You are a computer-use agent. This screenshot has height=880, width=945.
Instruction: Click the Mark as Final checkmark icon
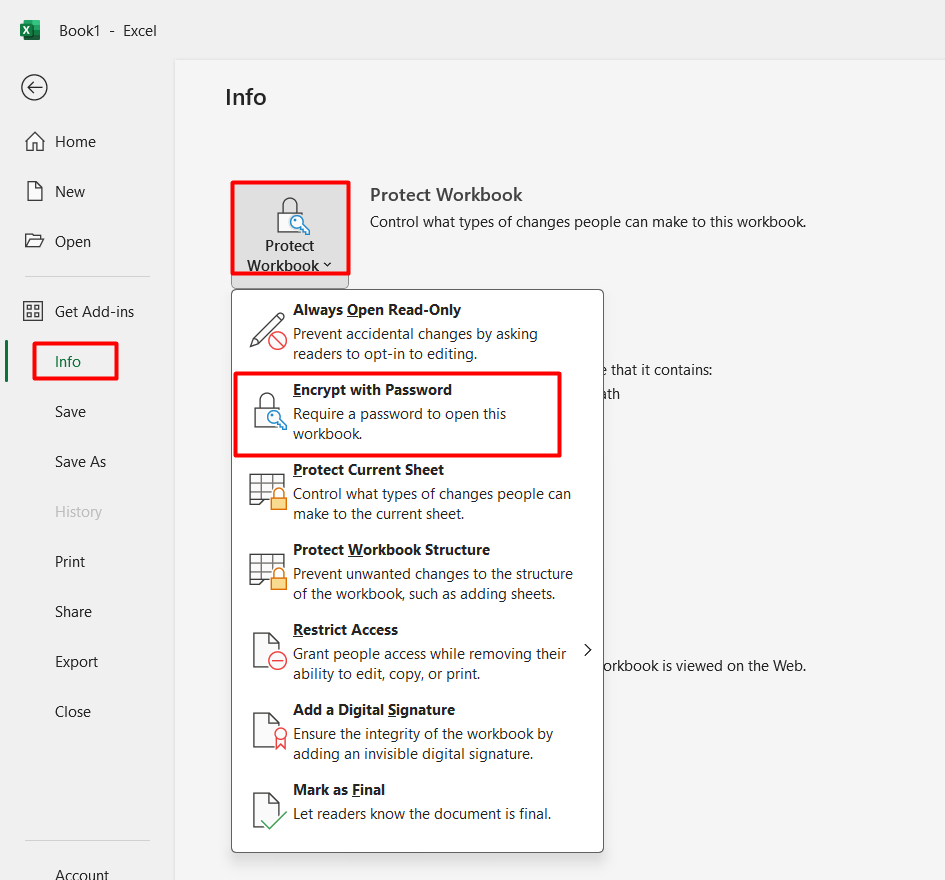pyautogui.click(x=267, y=810)
